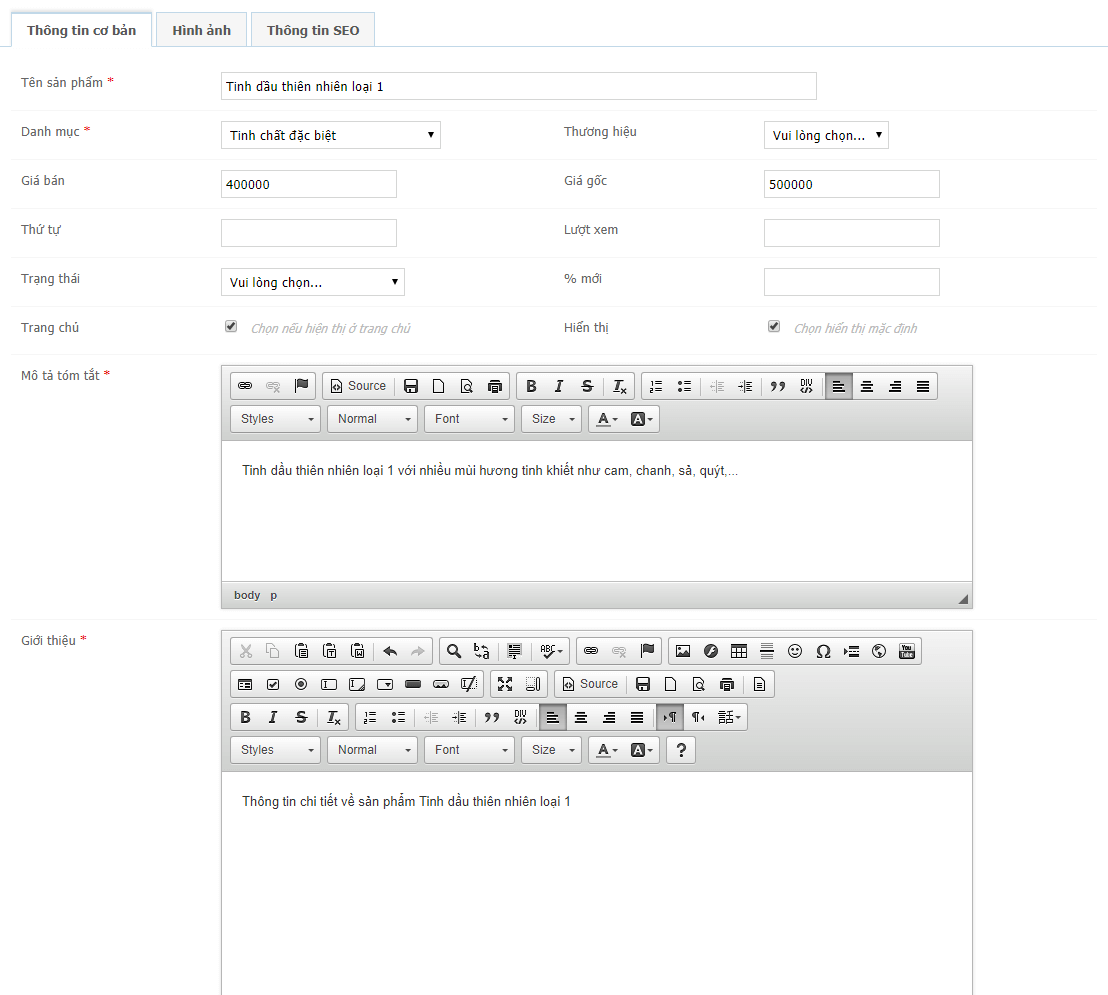
Task: Open Styles dropdown in Mô tả tóm tắt editor
Action: (x=276, y=419)
